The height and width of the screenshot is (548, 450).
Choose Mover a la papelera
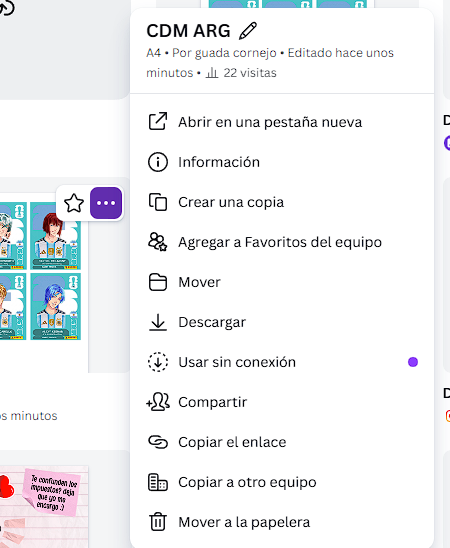(282, 522)
